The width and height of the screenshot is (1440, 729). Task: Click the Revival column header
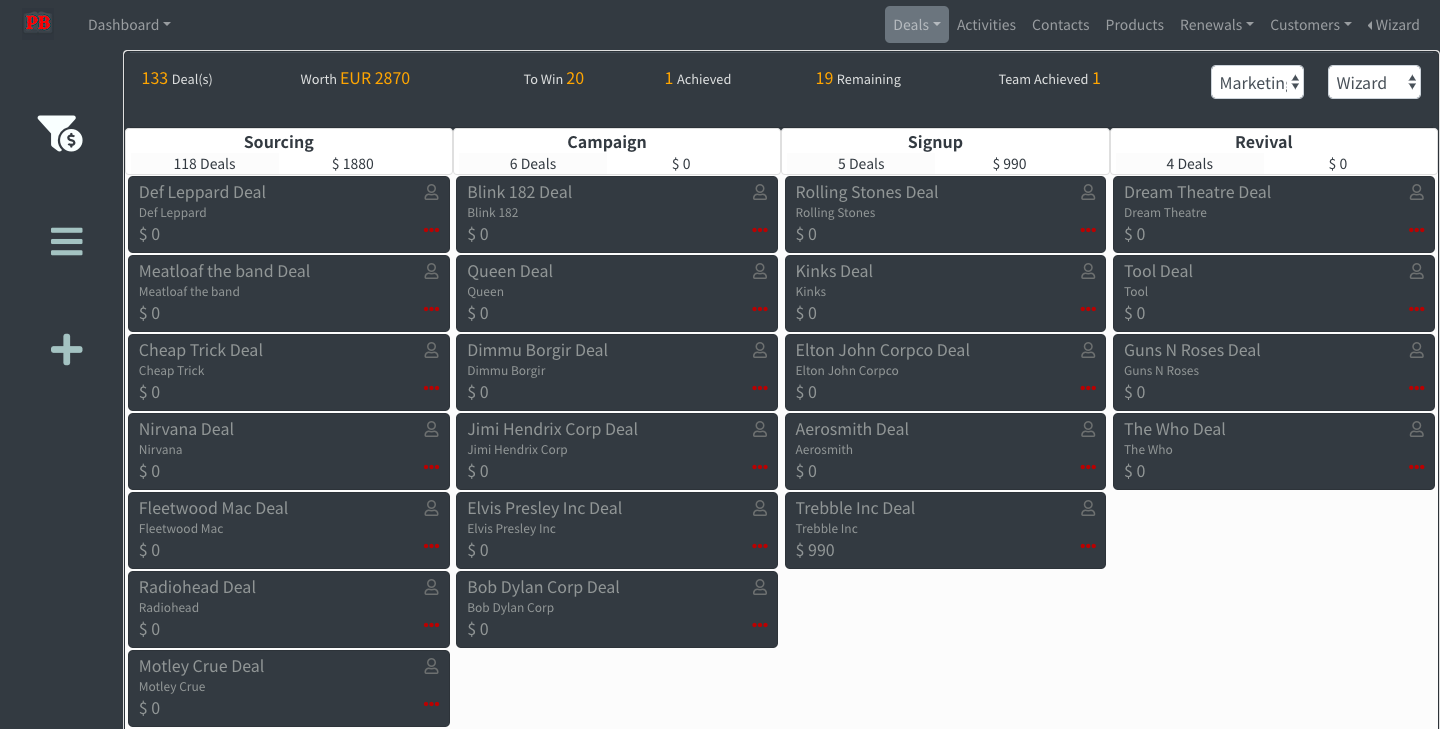tap(1264, 142)
